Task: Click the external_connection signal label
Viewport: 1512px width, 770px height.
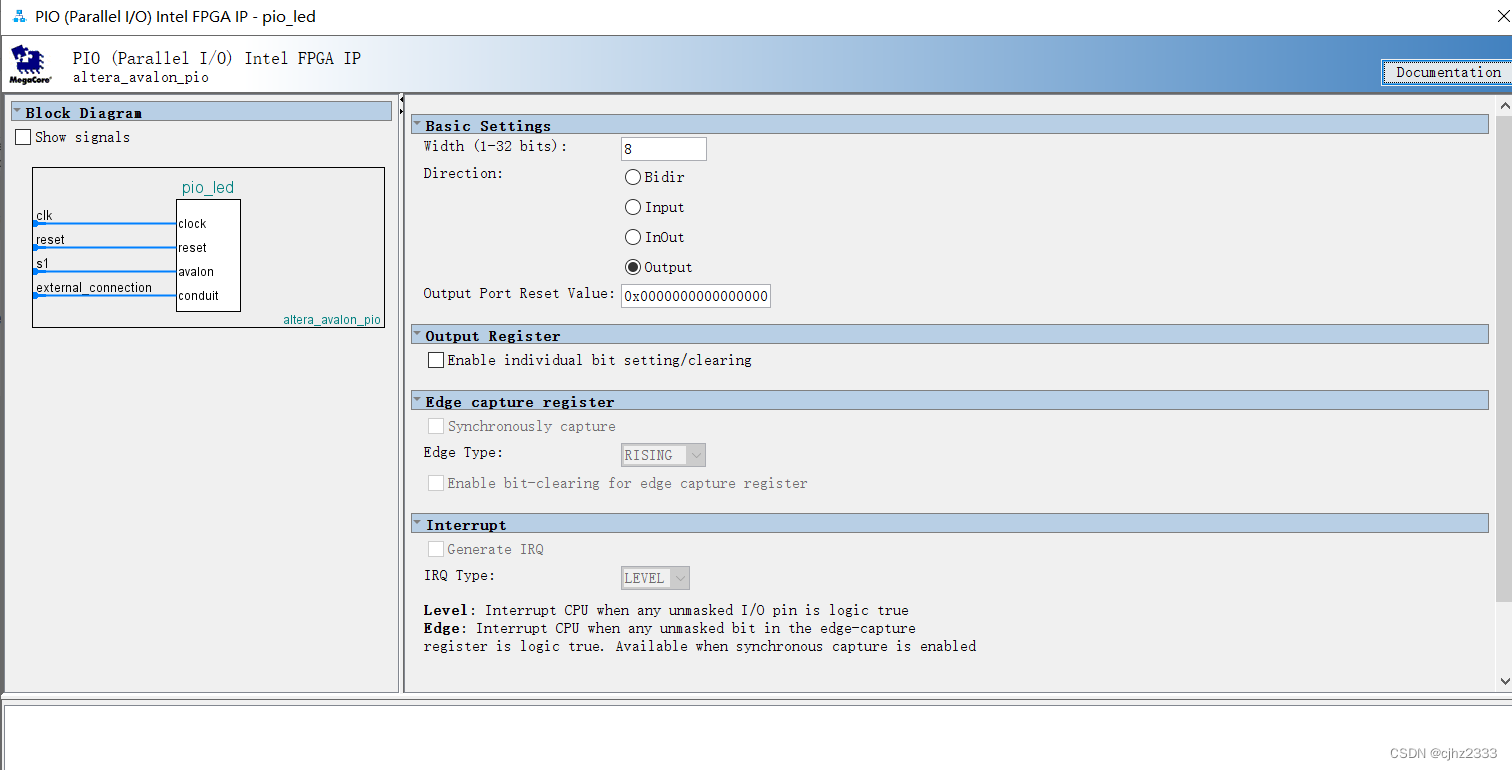Action: point(94,288)
